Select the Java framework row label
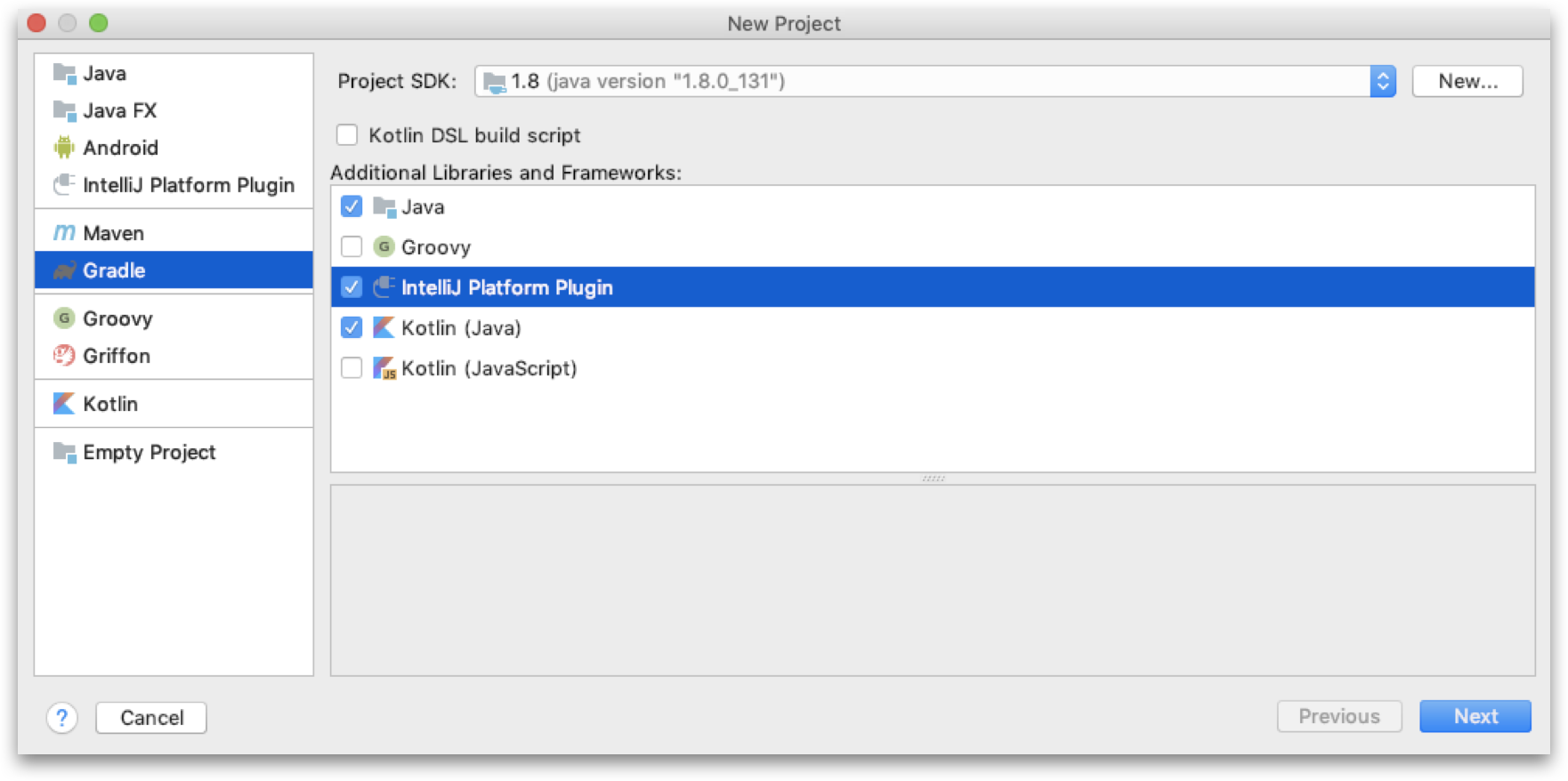This screenshot has width=1568, height=781. [423, 207]
